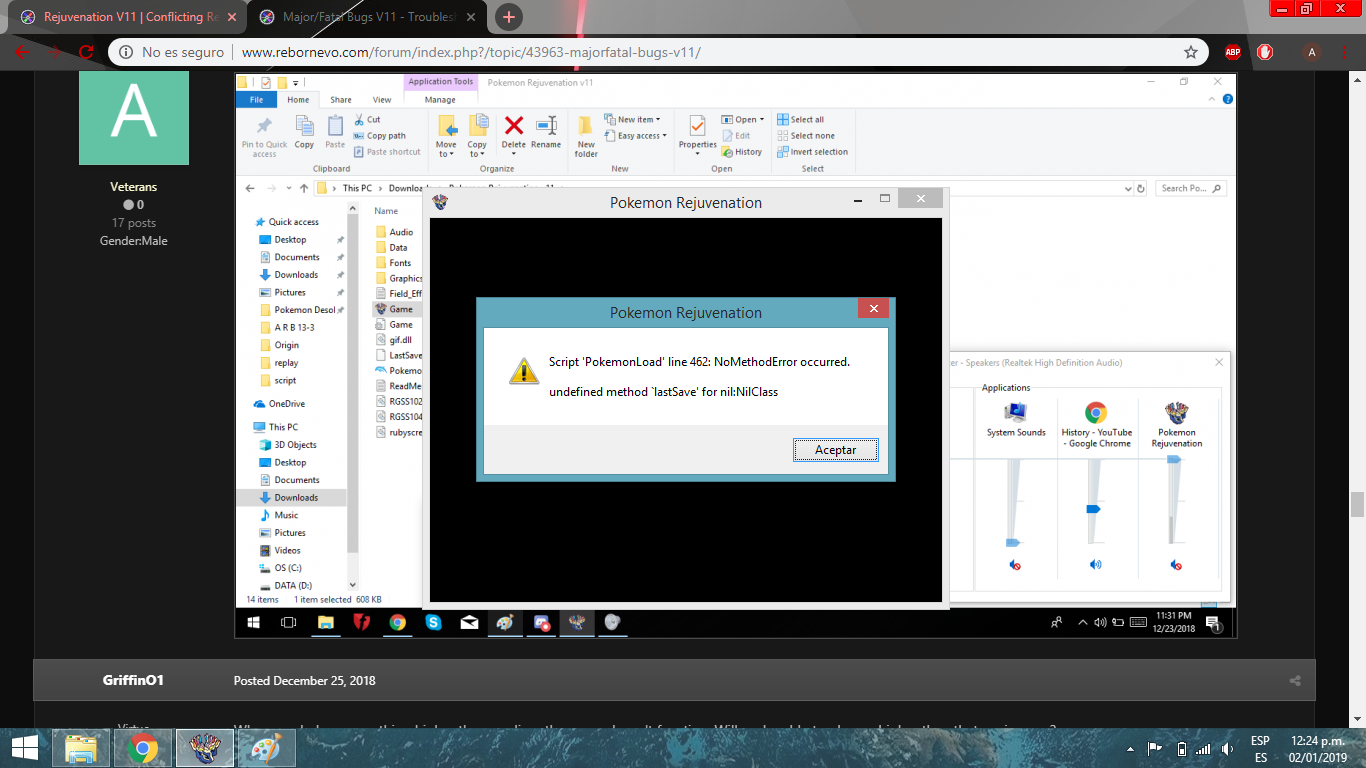Viewport: 1366px width, 768px height.
Task: Open the ESP language input switcher
Action: 1260,749
